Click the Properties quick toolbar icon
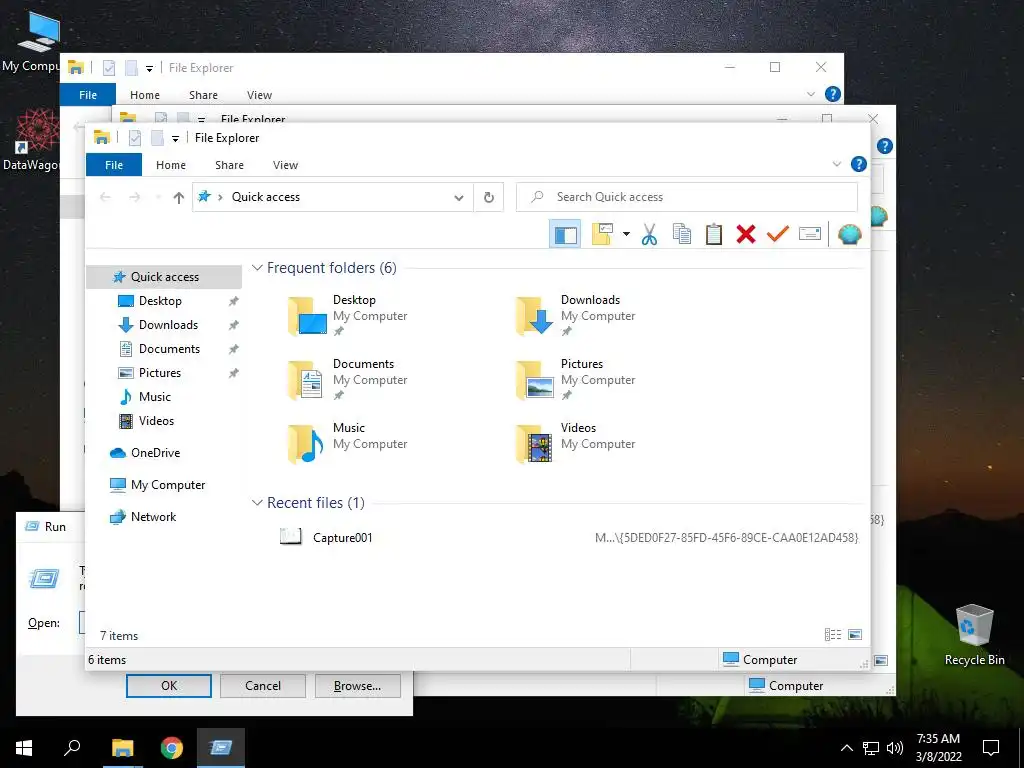The height and width of the screenshot is (768, 1024). tap(135, 138)
